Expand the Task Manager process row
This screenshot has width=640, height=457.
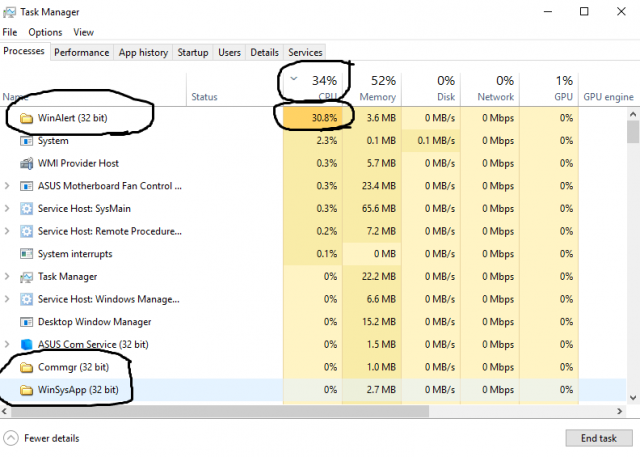(9, 276)
